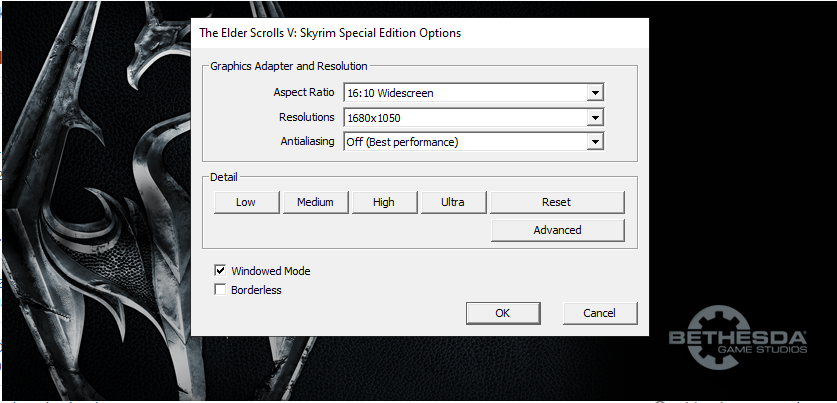This screenshot has height=403, width=837.
Task: Select the Low detail preset
Action: click(x=246, y=202)
